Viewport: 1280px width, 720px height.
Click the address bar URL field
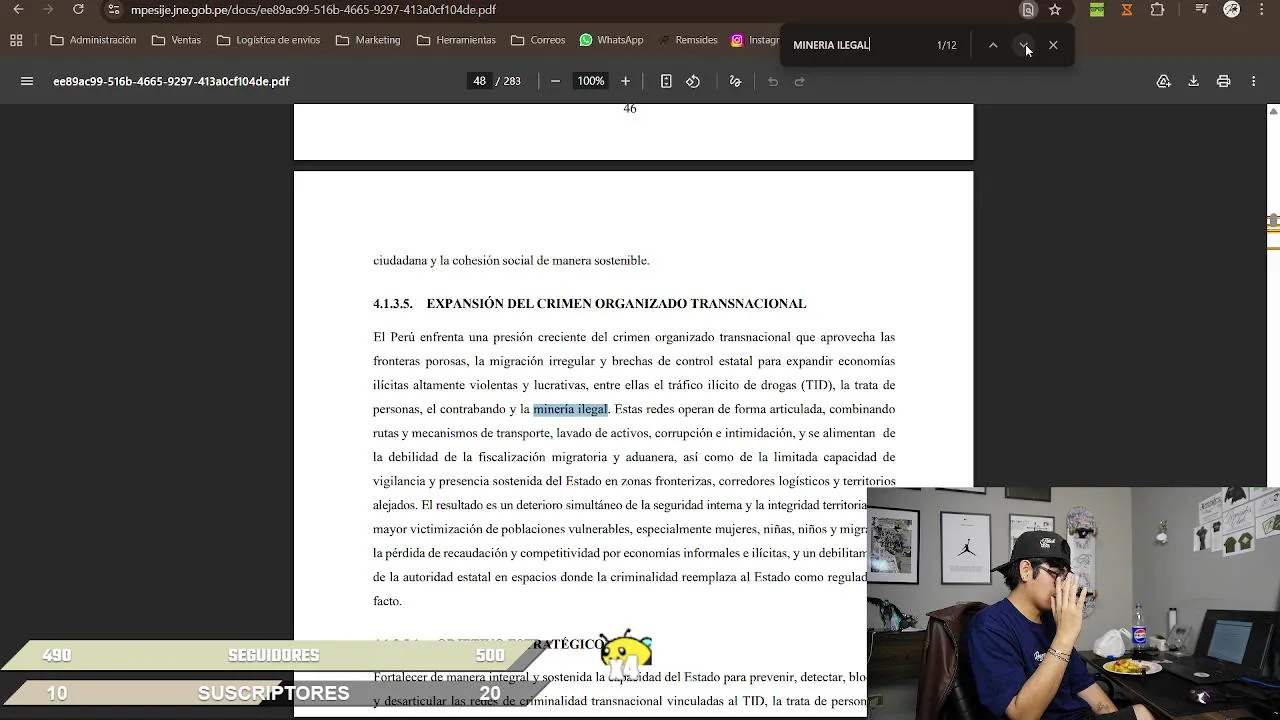[x=560, y=10]
